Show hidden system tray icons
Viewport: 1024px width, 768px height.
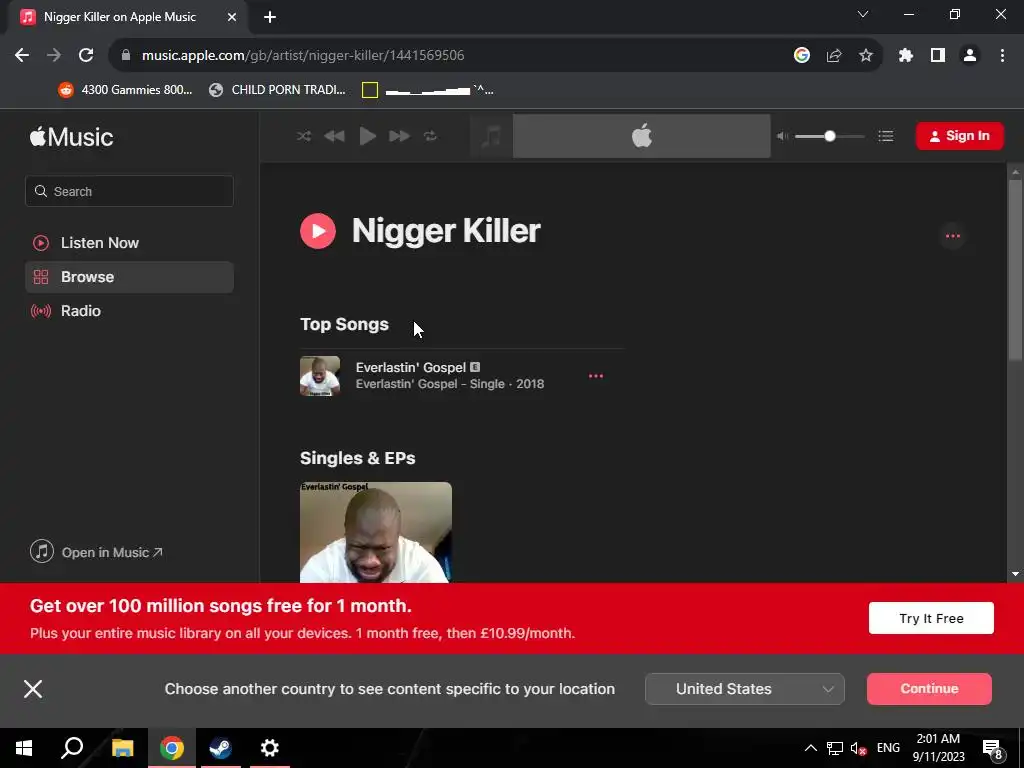pyautogui.click(x=810, y=748)
